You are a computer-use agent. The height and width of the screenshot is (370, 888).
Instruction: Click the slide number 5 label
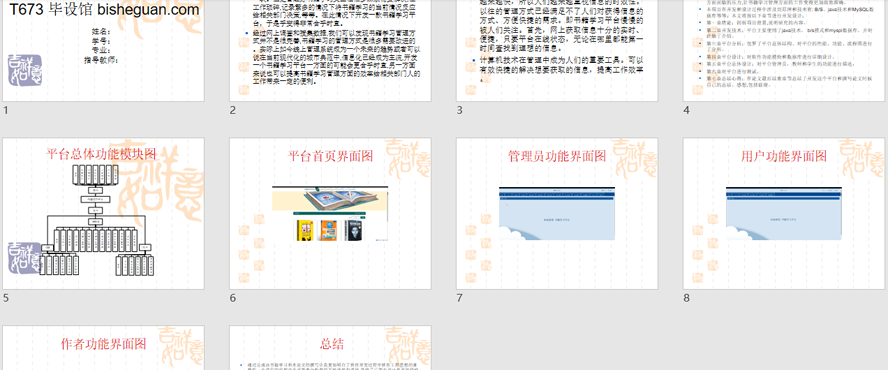tap(6, 298)
